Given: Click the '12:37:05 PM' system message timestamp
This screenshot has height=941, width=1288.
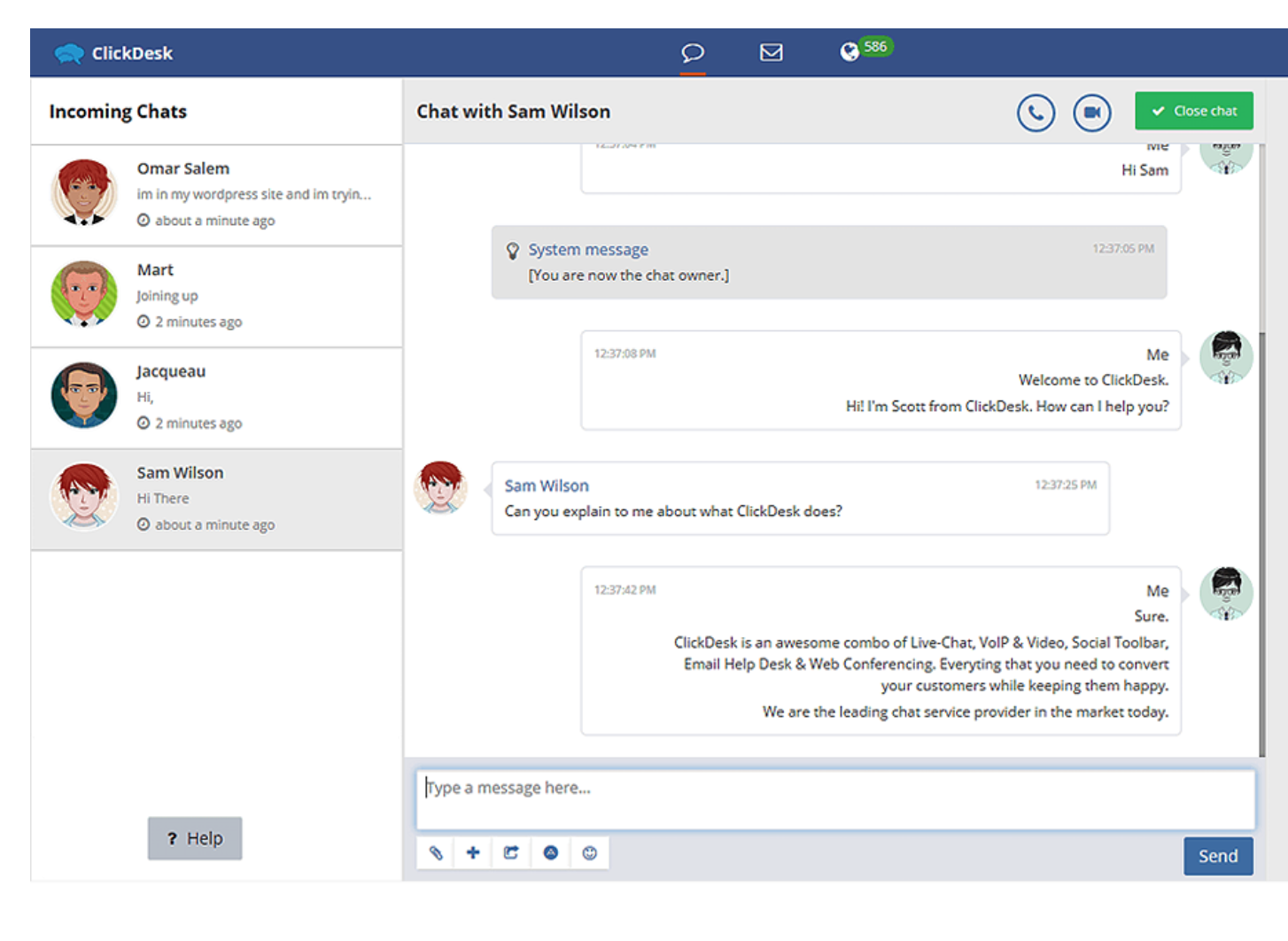Looking at the screenshot, I should click(1123, 249).
